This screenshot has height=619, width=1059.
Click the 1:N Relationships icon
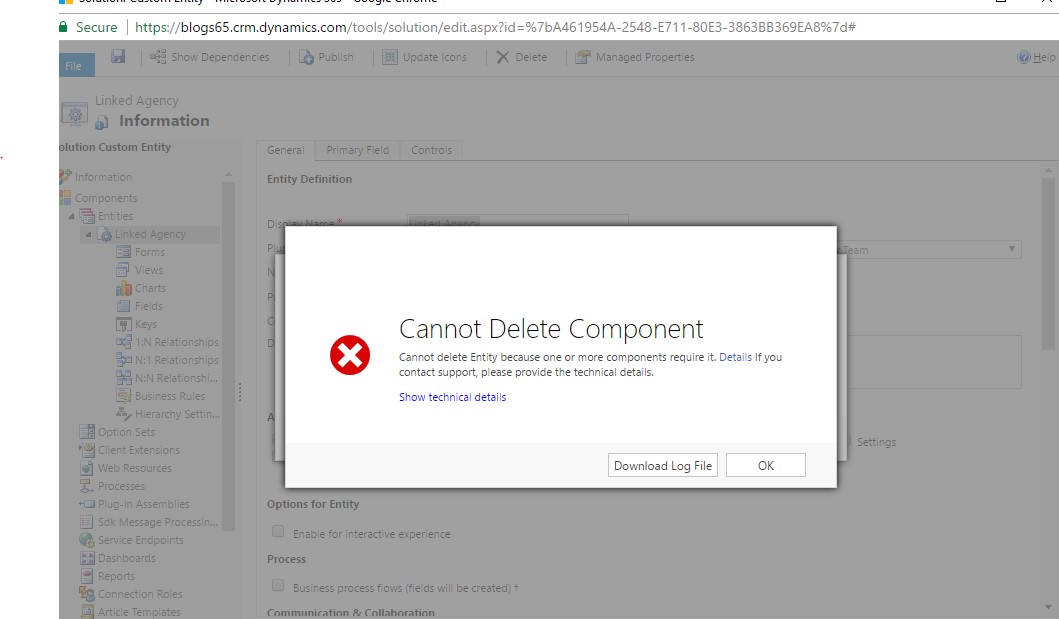(123, 342)
